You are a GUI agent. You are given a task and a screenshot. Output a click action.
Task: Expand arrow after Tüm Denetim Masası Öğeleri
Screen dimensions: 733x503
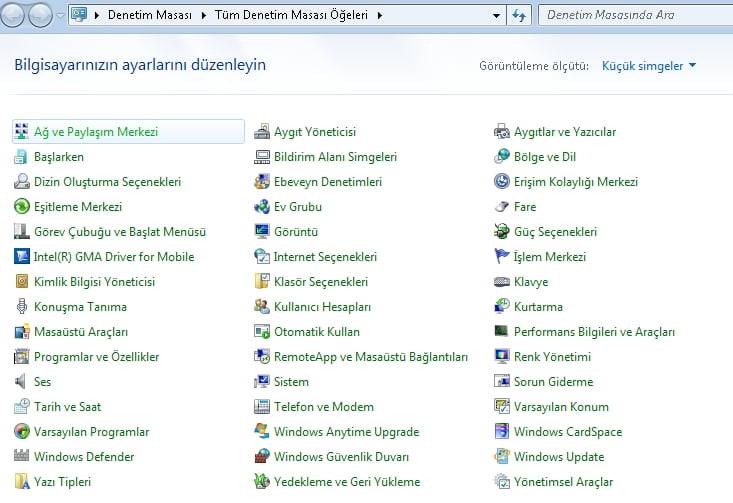(380, 15)
